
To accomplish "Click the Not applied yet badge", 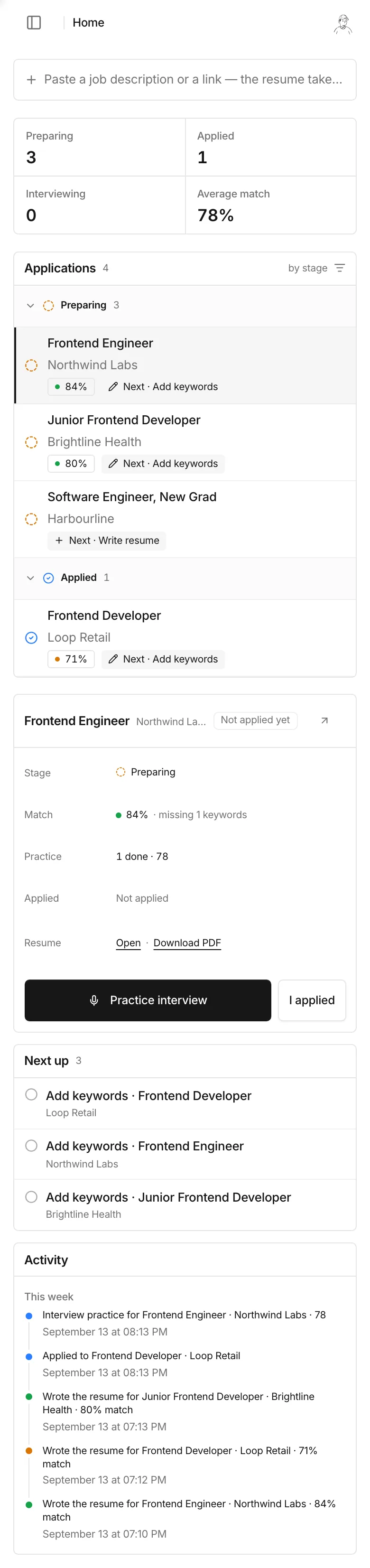I will pyautogui.click(x=255, y=720).
